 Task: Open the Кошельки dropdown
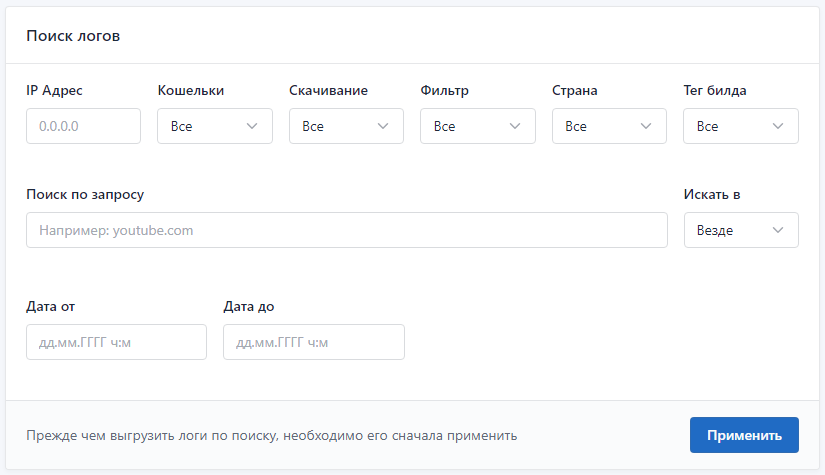(215, 126)
